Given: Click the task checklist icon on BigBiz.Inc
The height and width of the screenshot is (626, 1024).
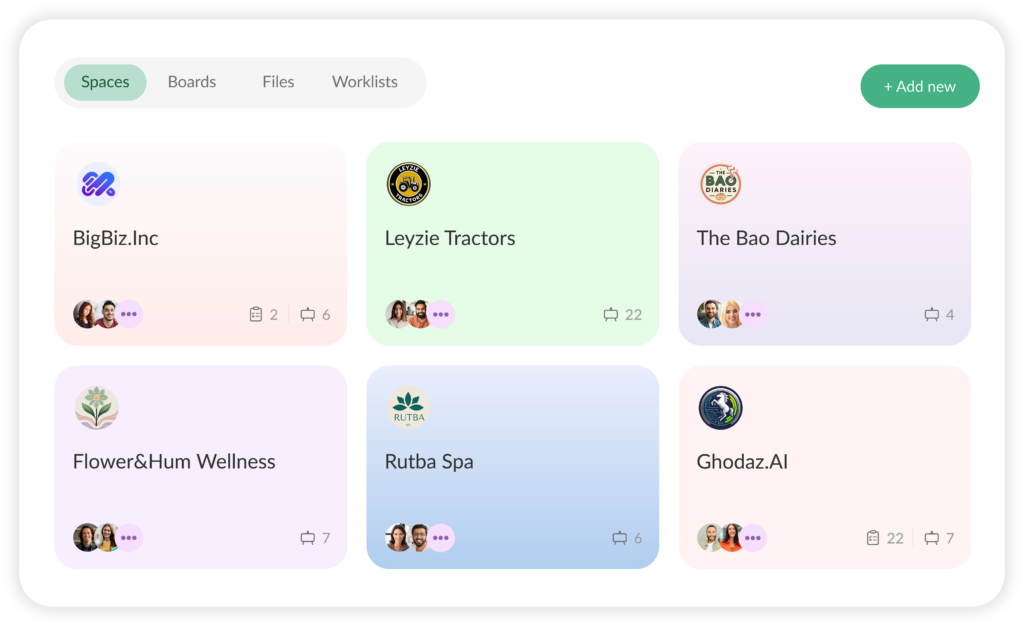Looking at the screenshot, I should point(256,315).
